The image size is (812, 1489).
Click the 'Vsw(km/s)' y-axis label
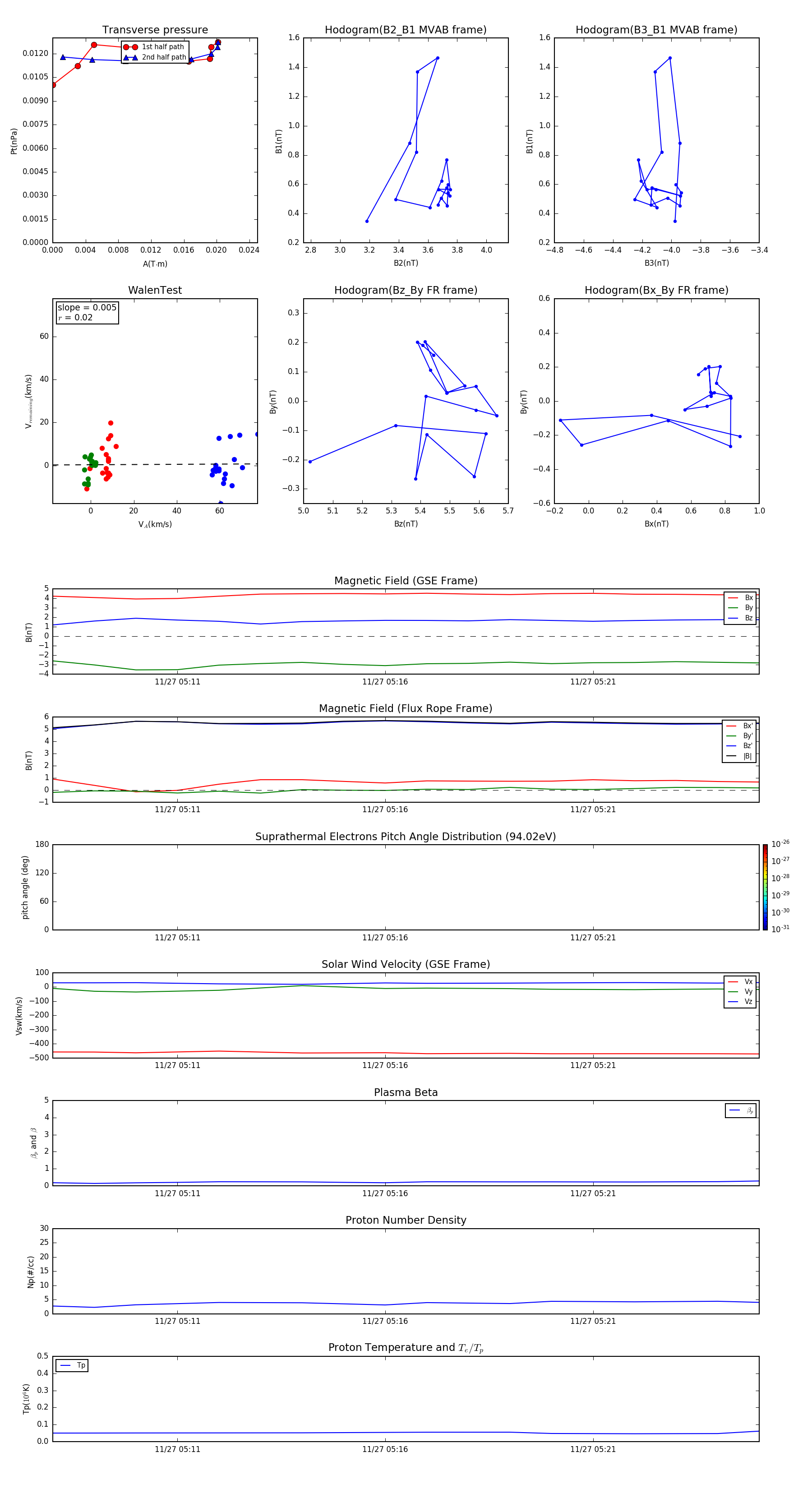tap(19, 1016)
